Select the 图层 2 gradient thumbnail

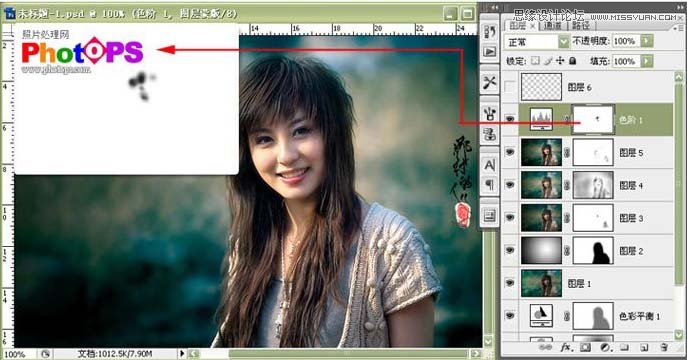click(x=541, y=251)
